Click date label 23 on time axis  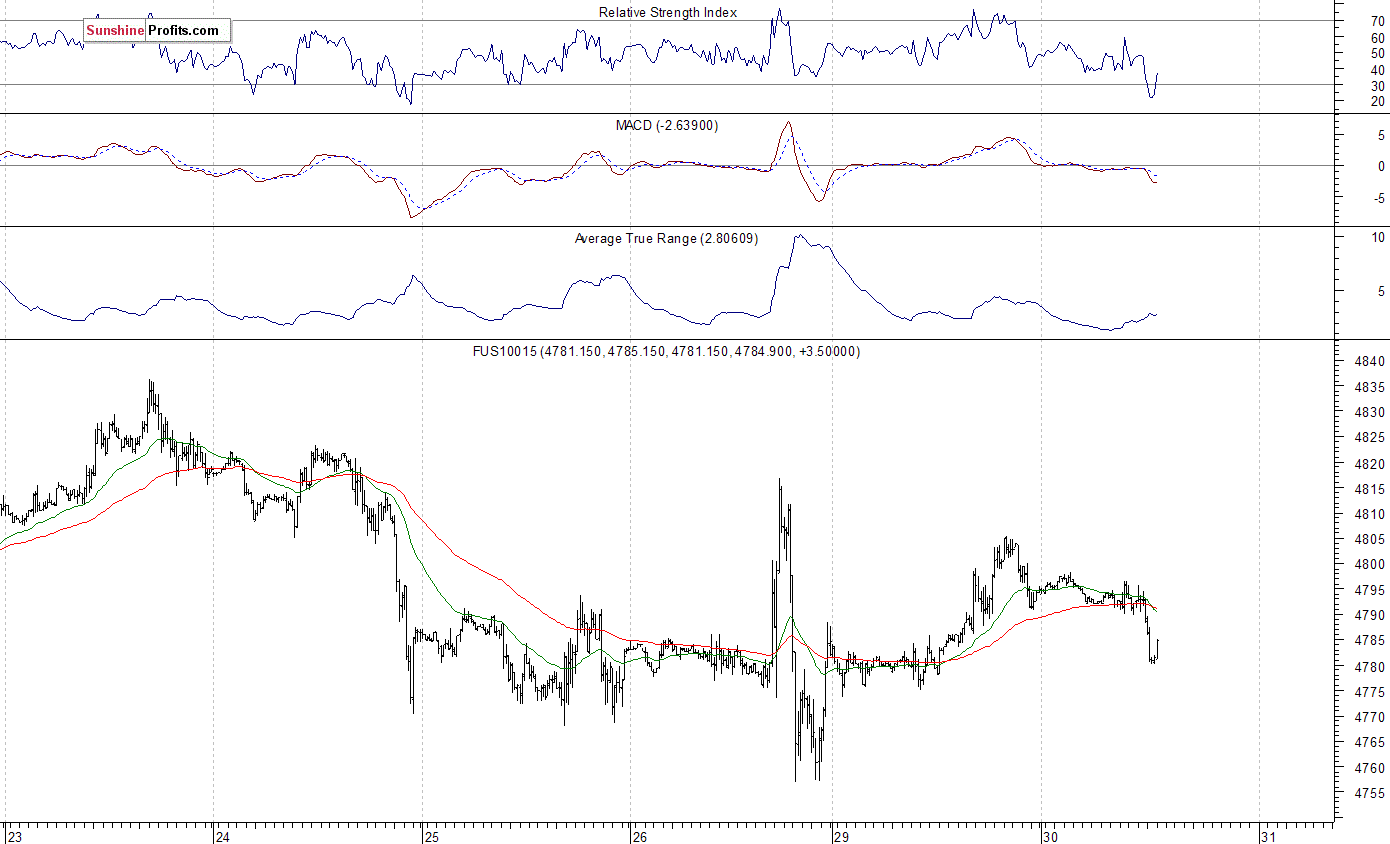click(x=15, y=836)
